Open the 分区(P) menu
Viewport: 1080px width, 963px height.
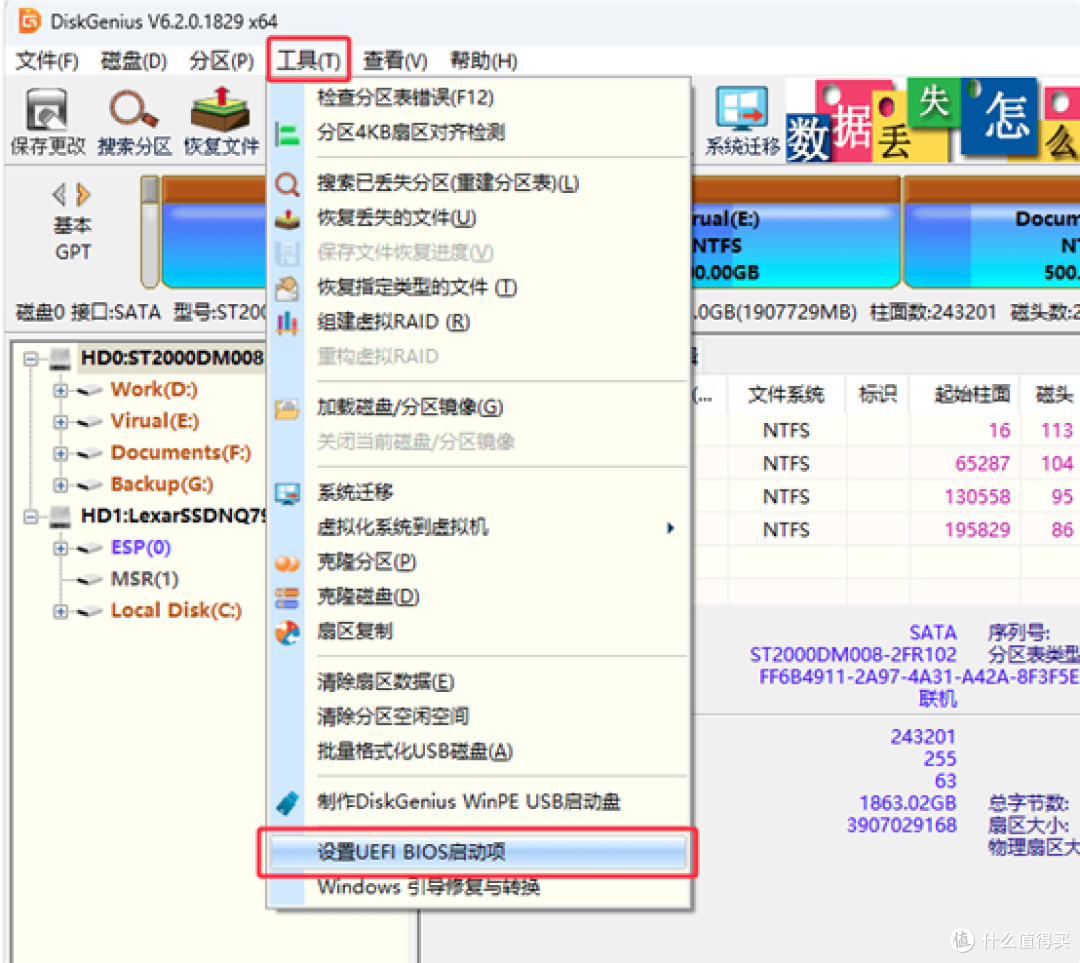(x=222, y=61)
